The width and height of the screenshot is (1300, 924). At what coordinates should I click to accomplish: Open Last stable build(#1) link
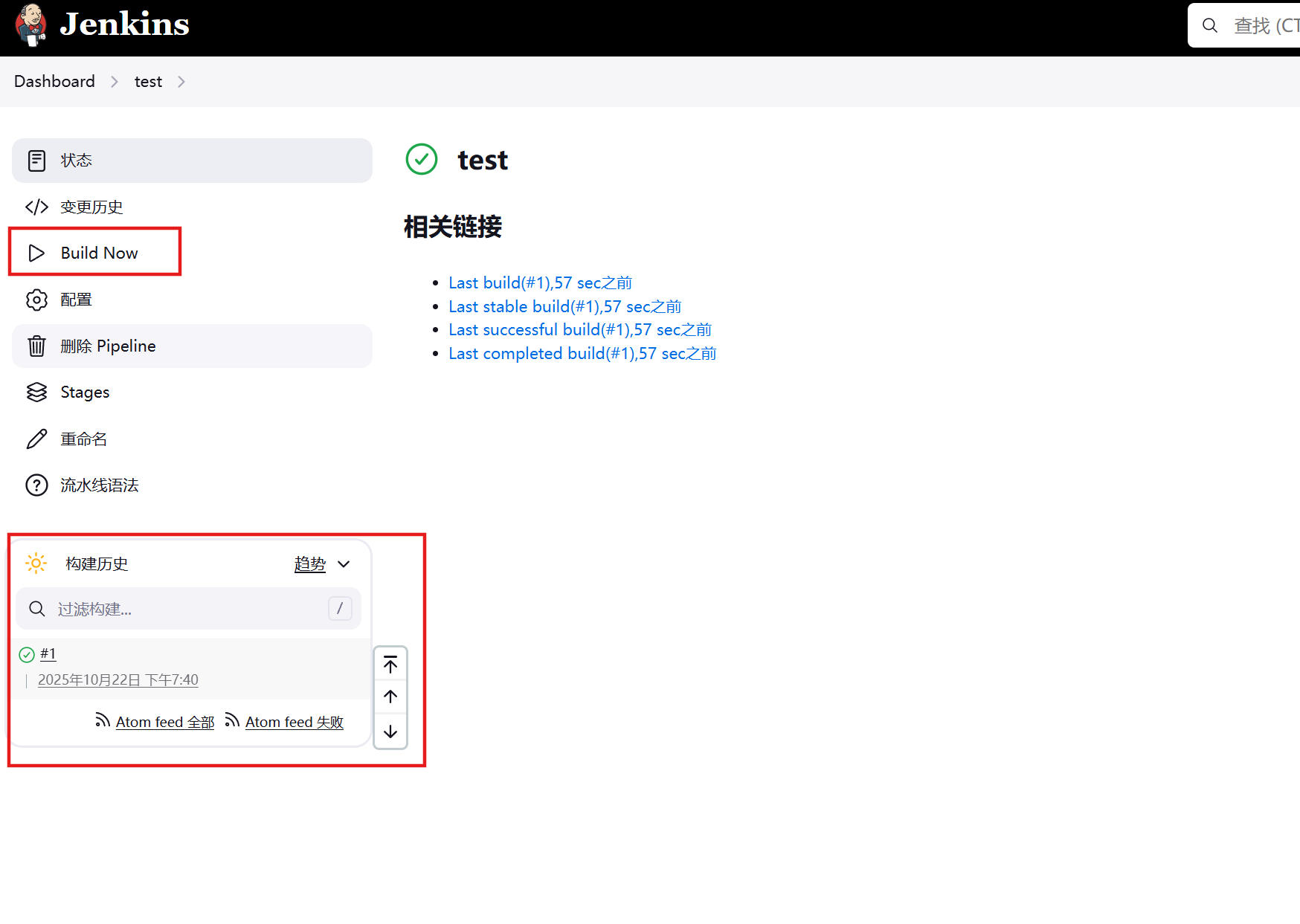point(564,306)
